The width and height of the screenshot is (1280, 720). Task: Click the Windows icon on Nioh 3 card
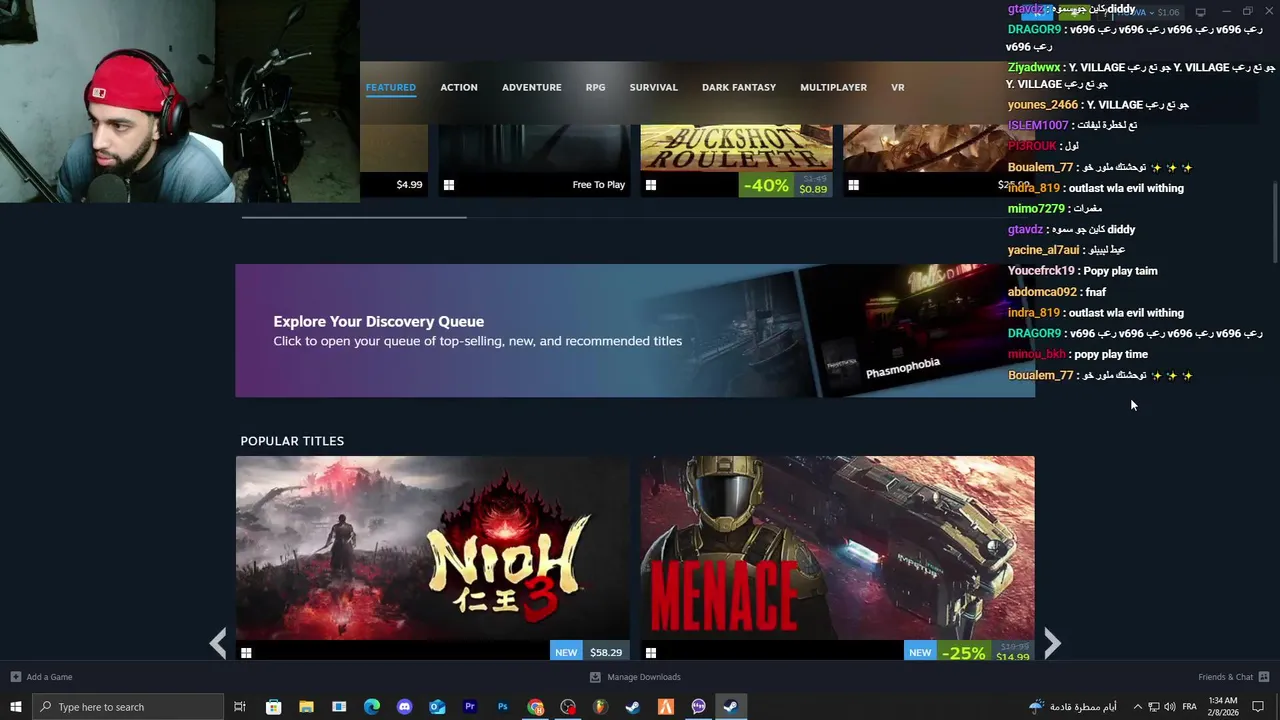246,653
